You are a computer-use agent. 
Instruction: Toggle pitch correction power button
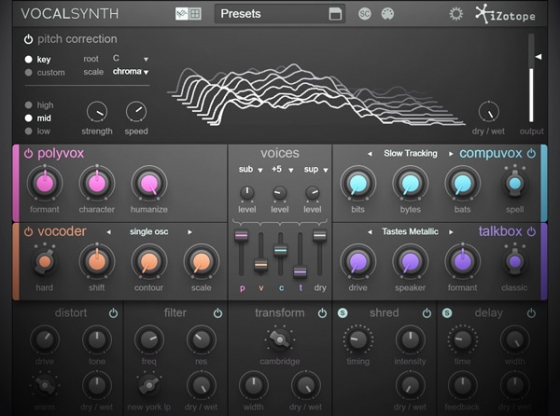tap(28, 39)
